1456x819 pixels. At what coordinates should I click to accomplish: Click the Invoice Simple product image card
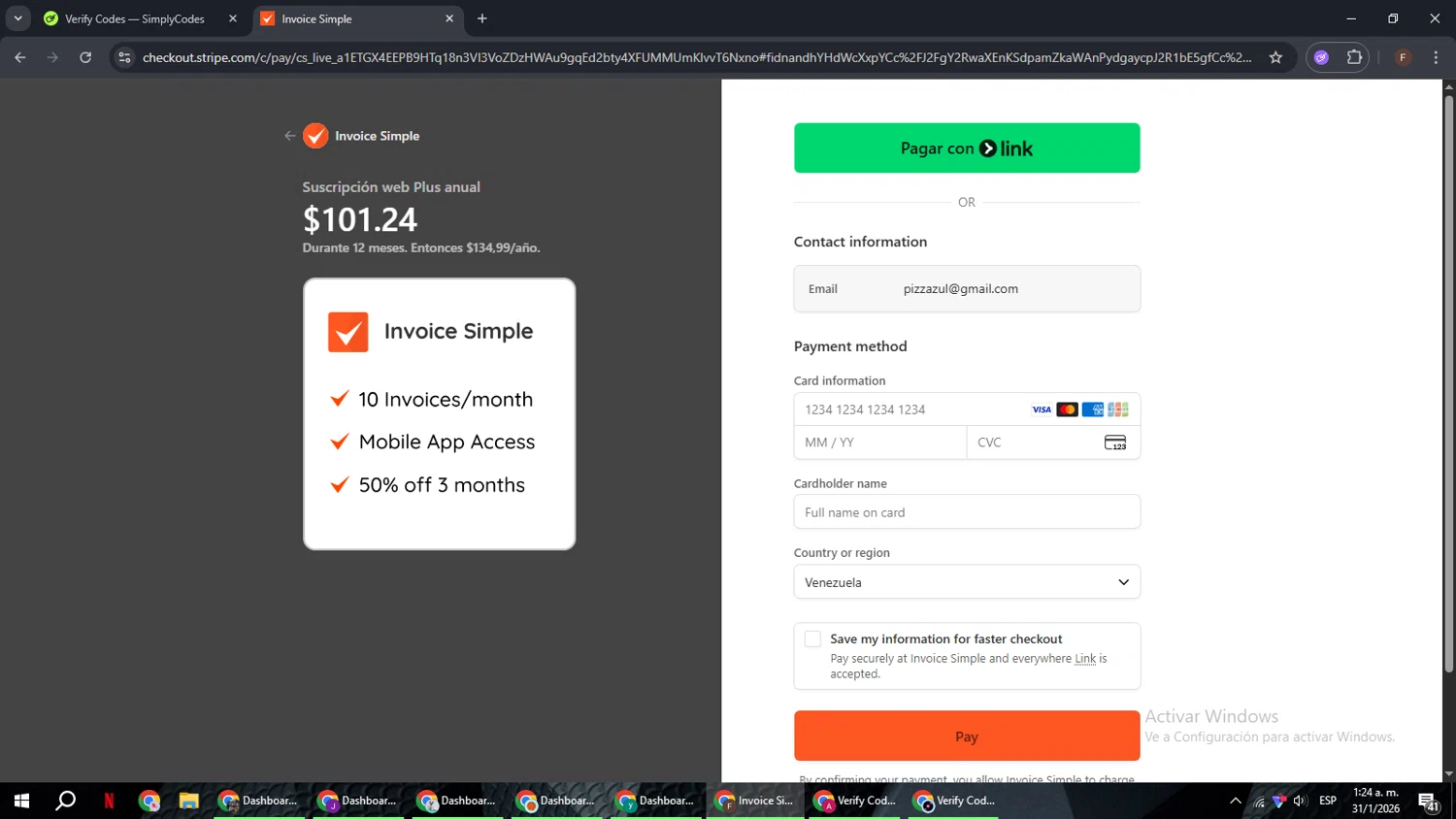click(x=439, y=414)
